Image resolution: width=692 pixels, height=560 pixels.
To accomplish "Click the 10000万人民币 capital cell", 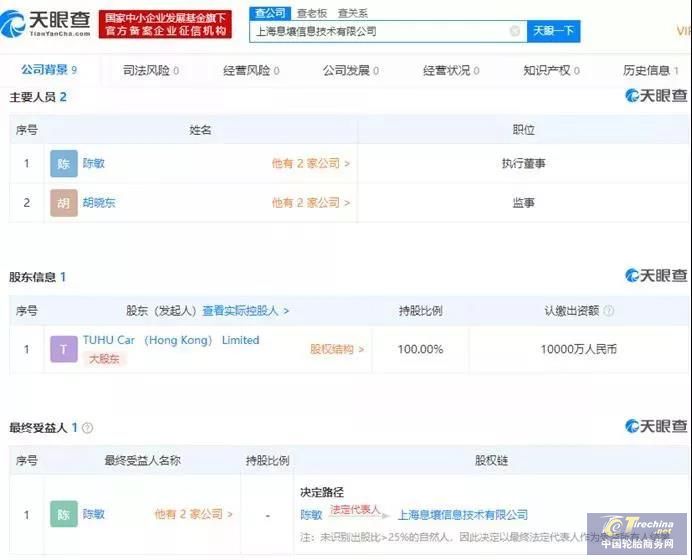I will (579, 350).
